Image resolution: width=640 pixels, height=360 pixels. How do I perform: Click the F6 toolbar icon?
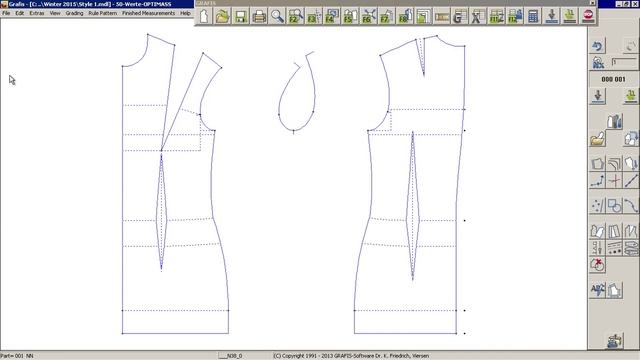[x=369, y=16]
